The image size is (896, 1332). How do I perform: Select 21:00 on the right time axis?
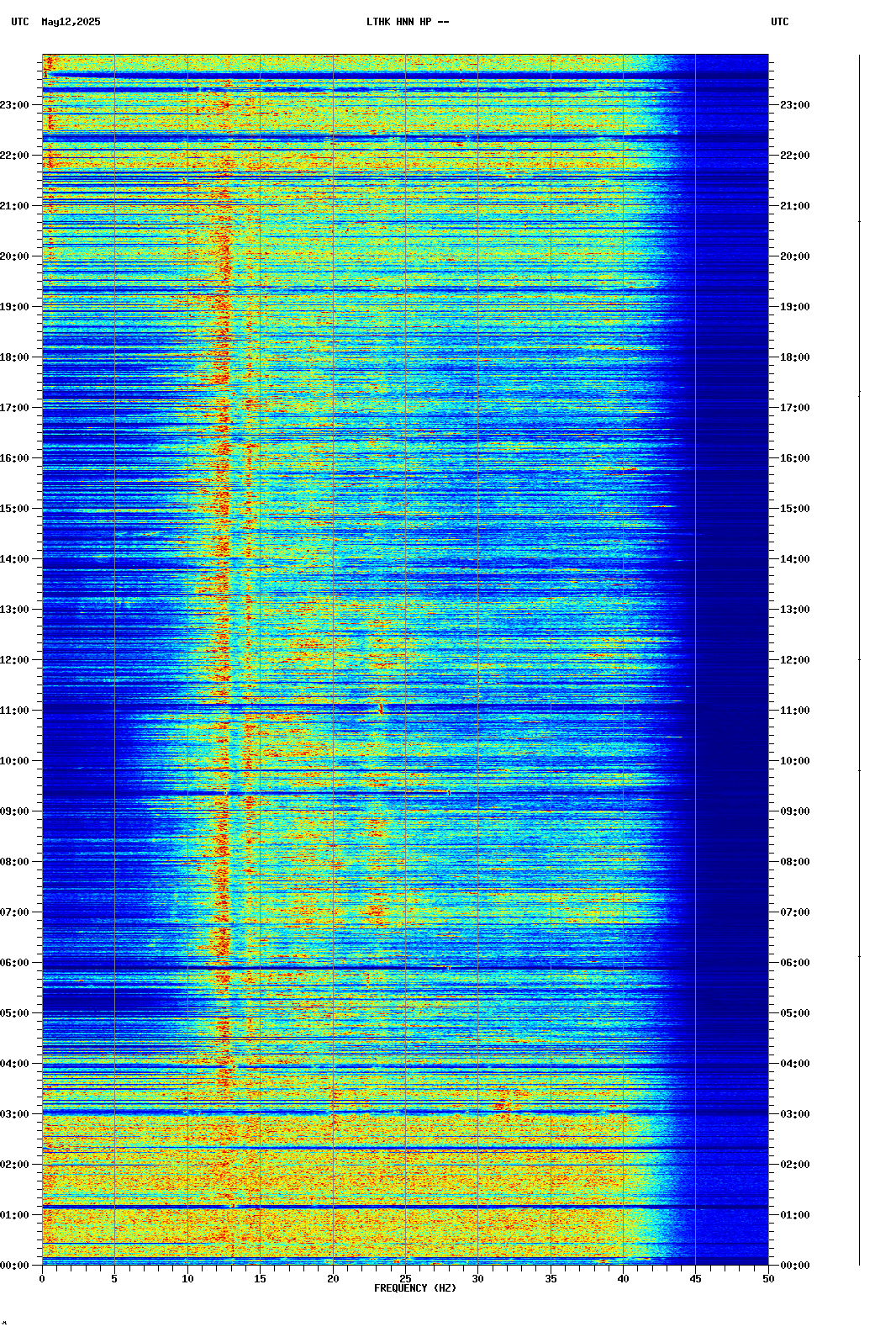pyautogui.click(x=795, y=206)
